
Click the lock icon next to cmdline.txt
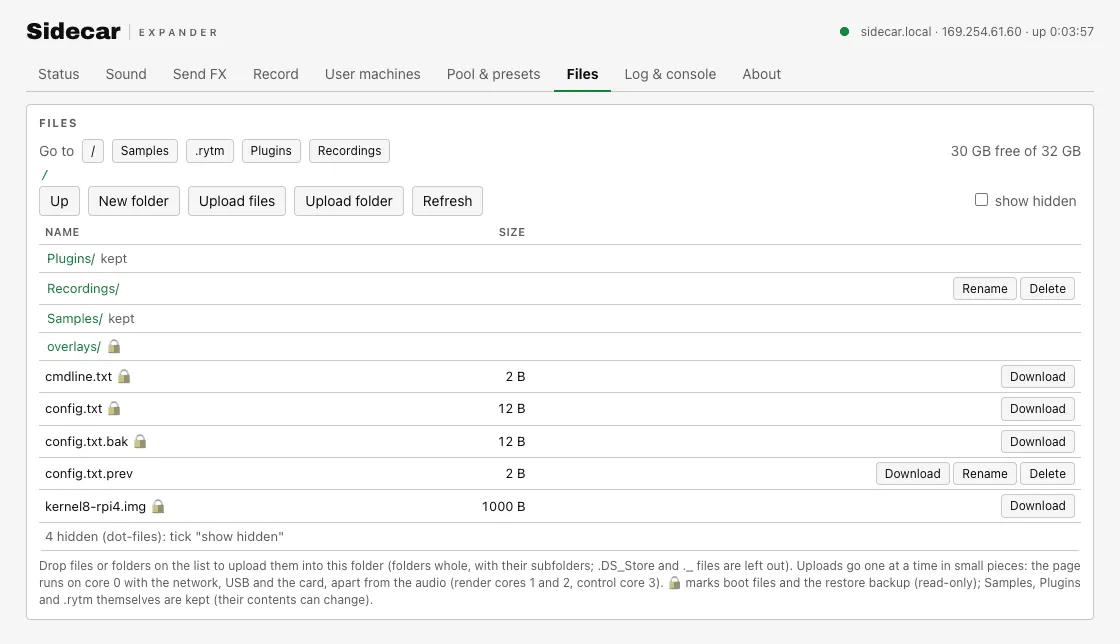pyautogui.click(x=124, y=376)
